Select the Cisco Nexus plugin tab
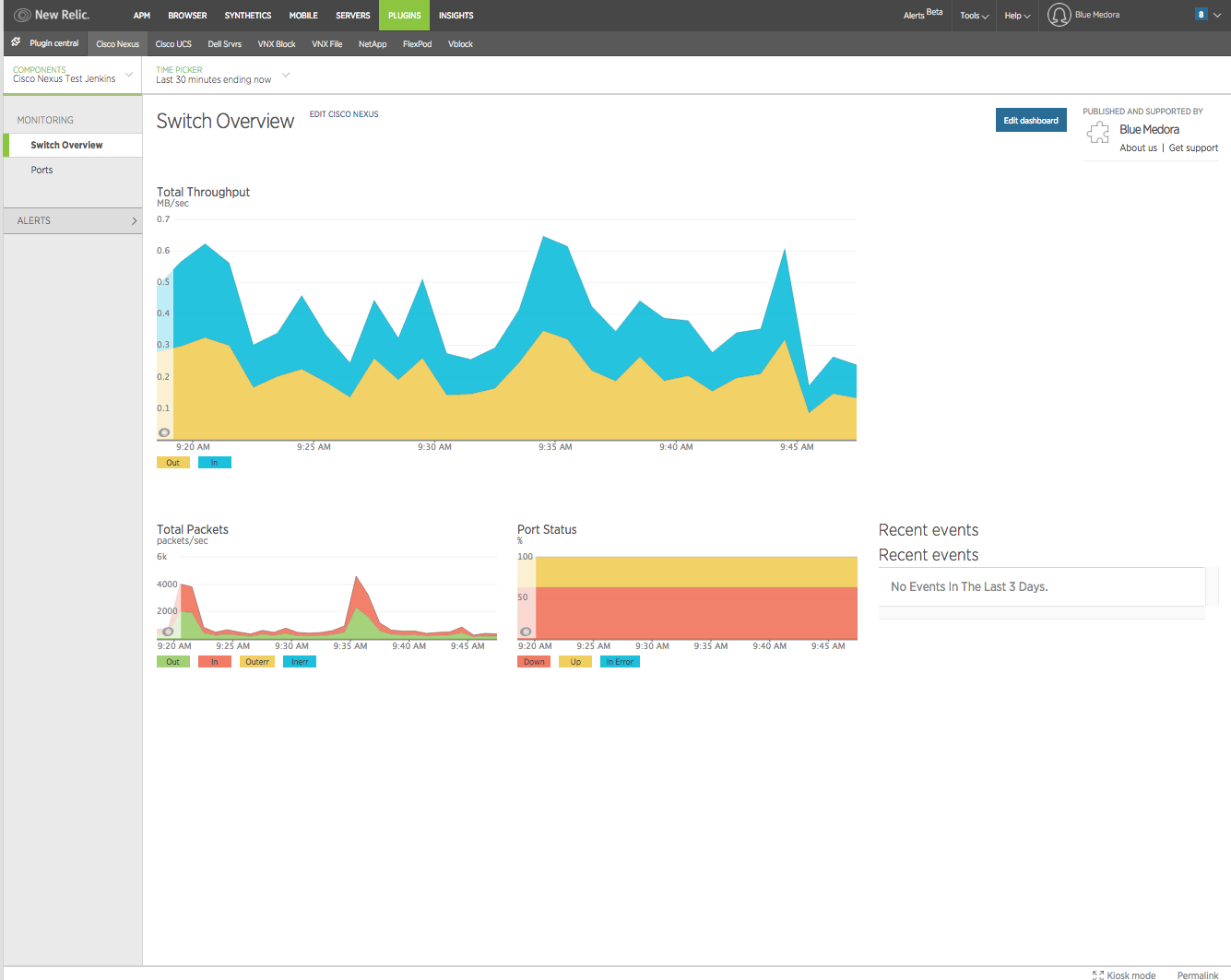This screenshot has height=980, width=1231. [117, 44]
